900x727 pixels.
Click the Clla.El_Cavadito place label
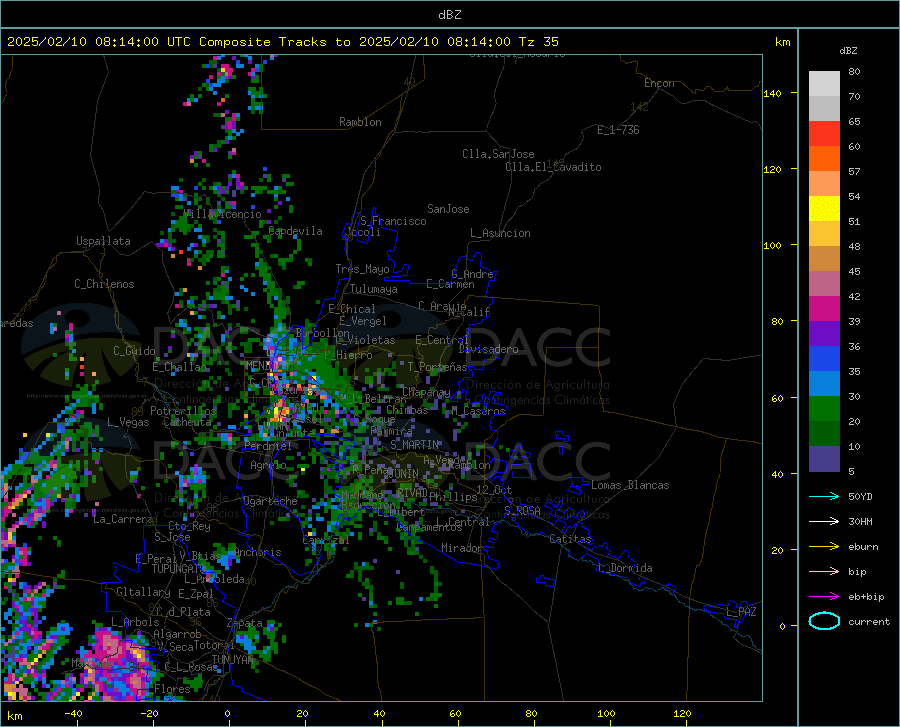[553, 167]
